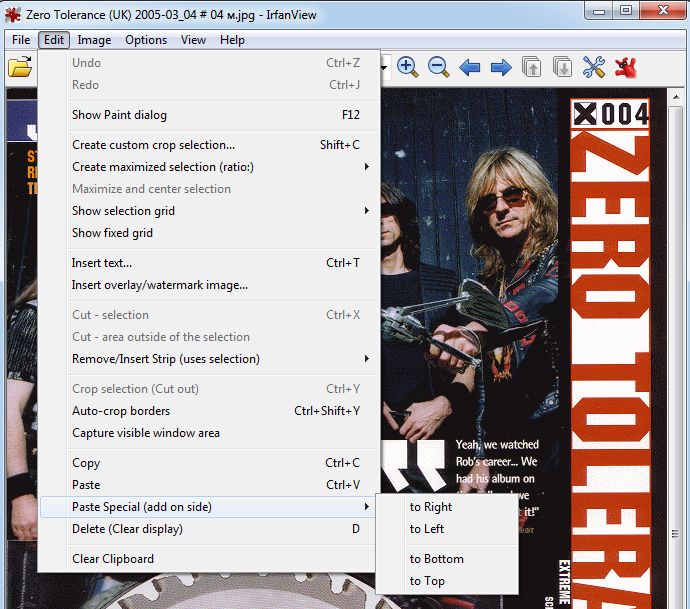
Task: Click the previous page toolbar icon
Action: 532,67
